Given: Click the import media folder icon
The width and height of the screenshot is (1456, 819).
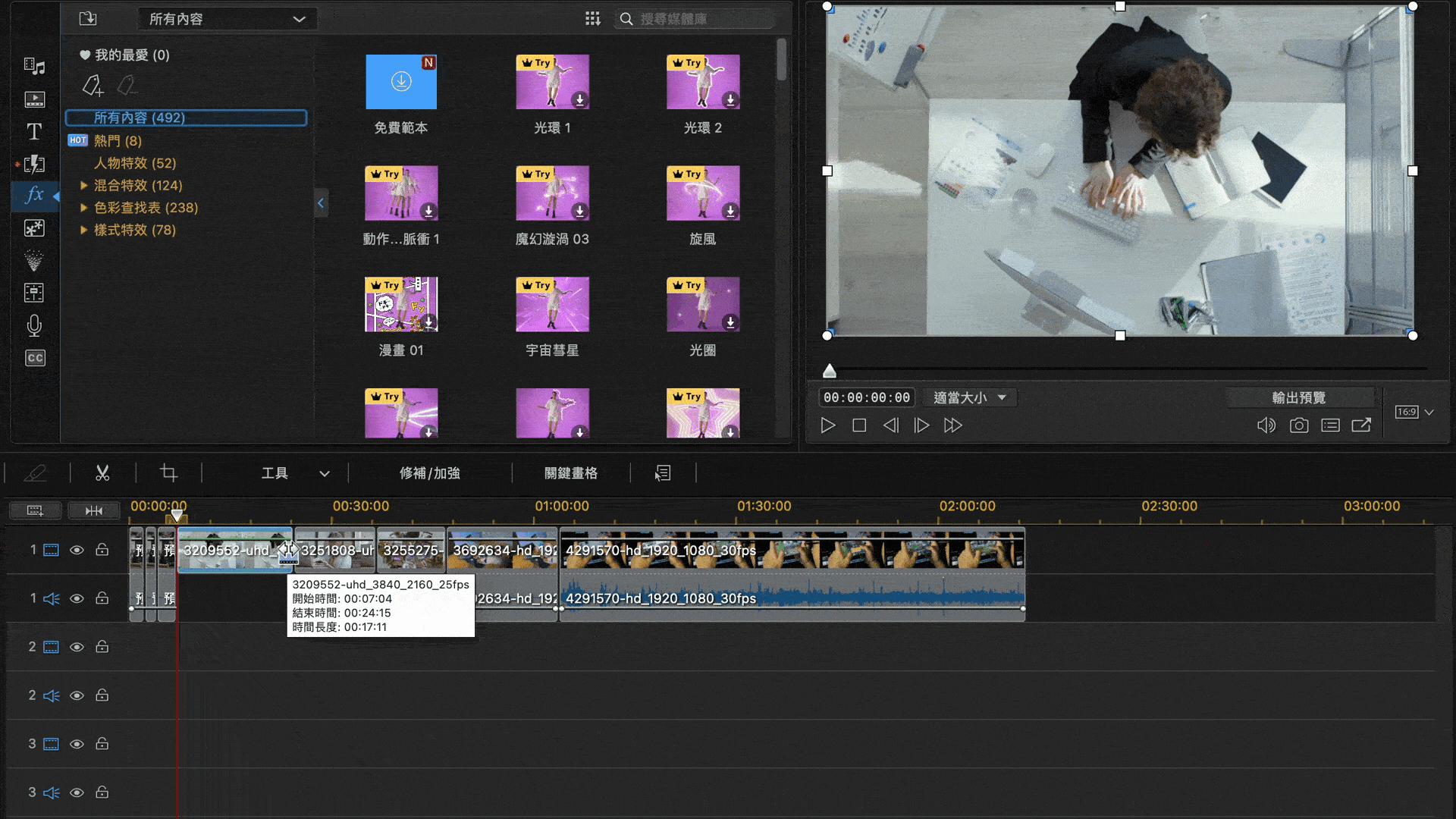Looking at the screenshot, I should click(x=88, y=18).
